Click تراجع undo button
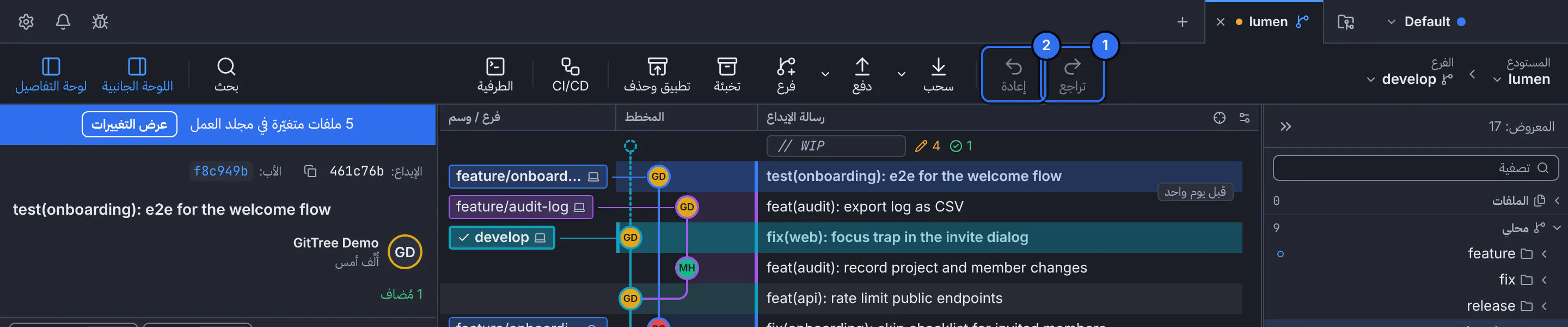This screenshot has width=1568, height=327. tap(1073, 74)
